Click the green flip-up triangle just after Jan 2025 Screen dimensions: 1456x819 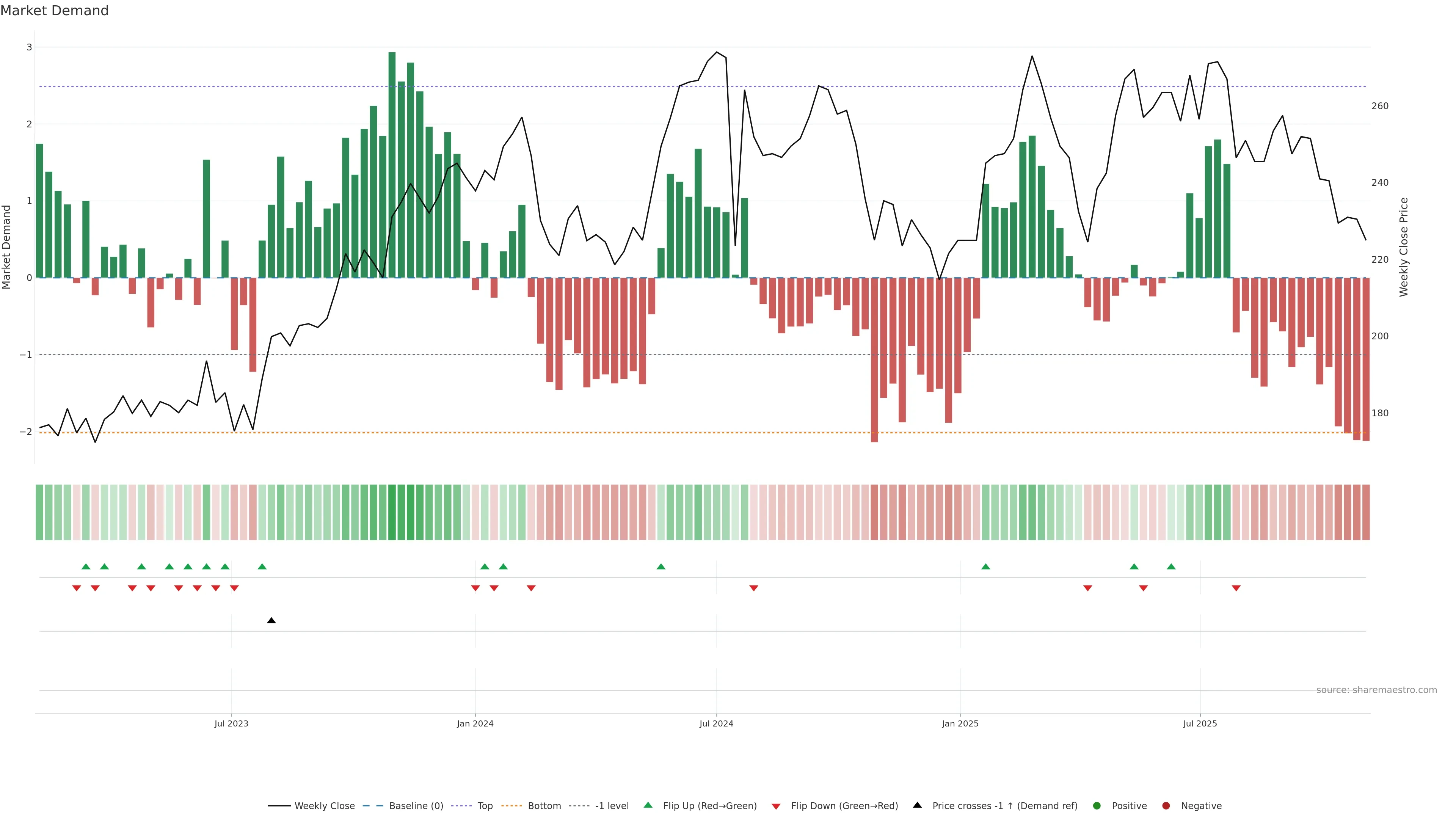click(986, 566)
